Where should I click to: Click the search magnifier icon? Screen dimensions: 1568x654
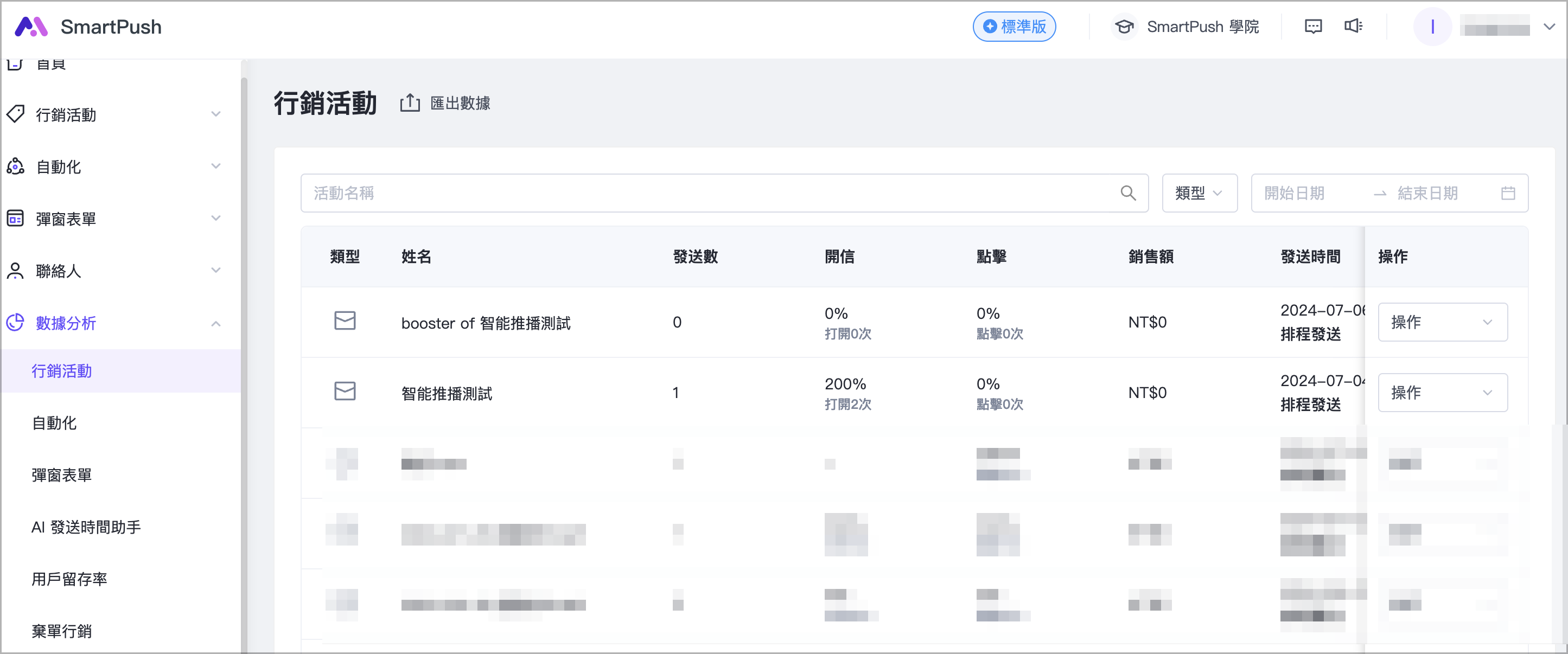1128,194
